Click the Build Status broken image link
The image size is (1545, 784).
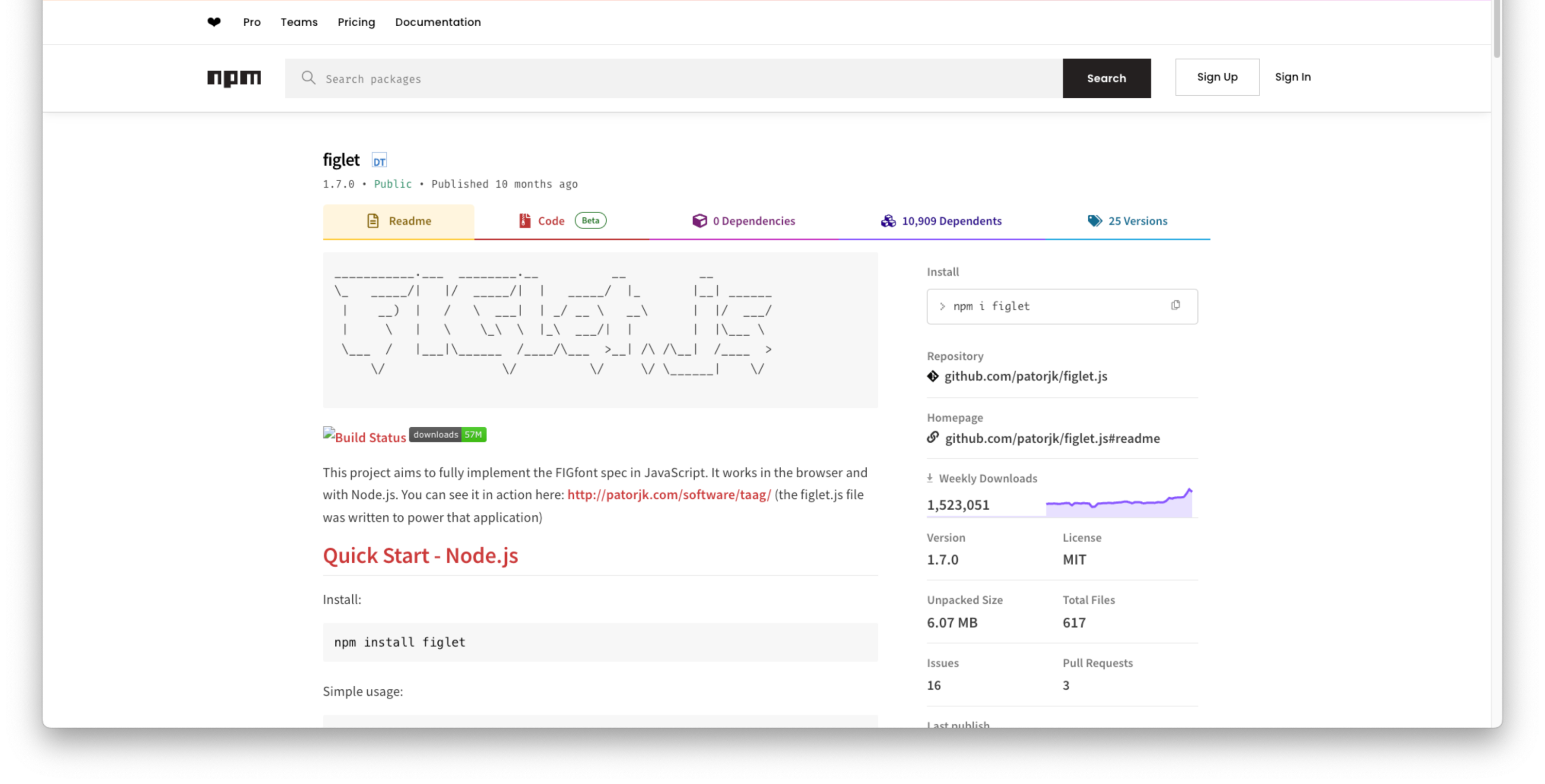tap(364, 437)
